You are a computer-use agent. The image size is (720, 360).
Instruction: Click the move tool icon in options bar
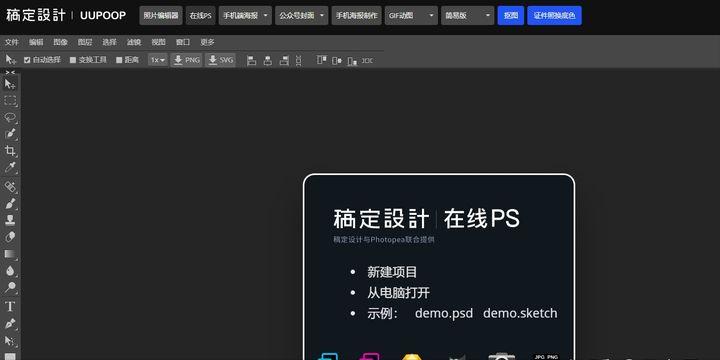pyautogui.click(x=11, y=60)
